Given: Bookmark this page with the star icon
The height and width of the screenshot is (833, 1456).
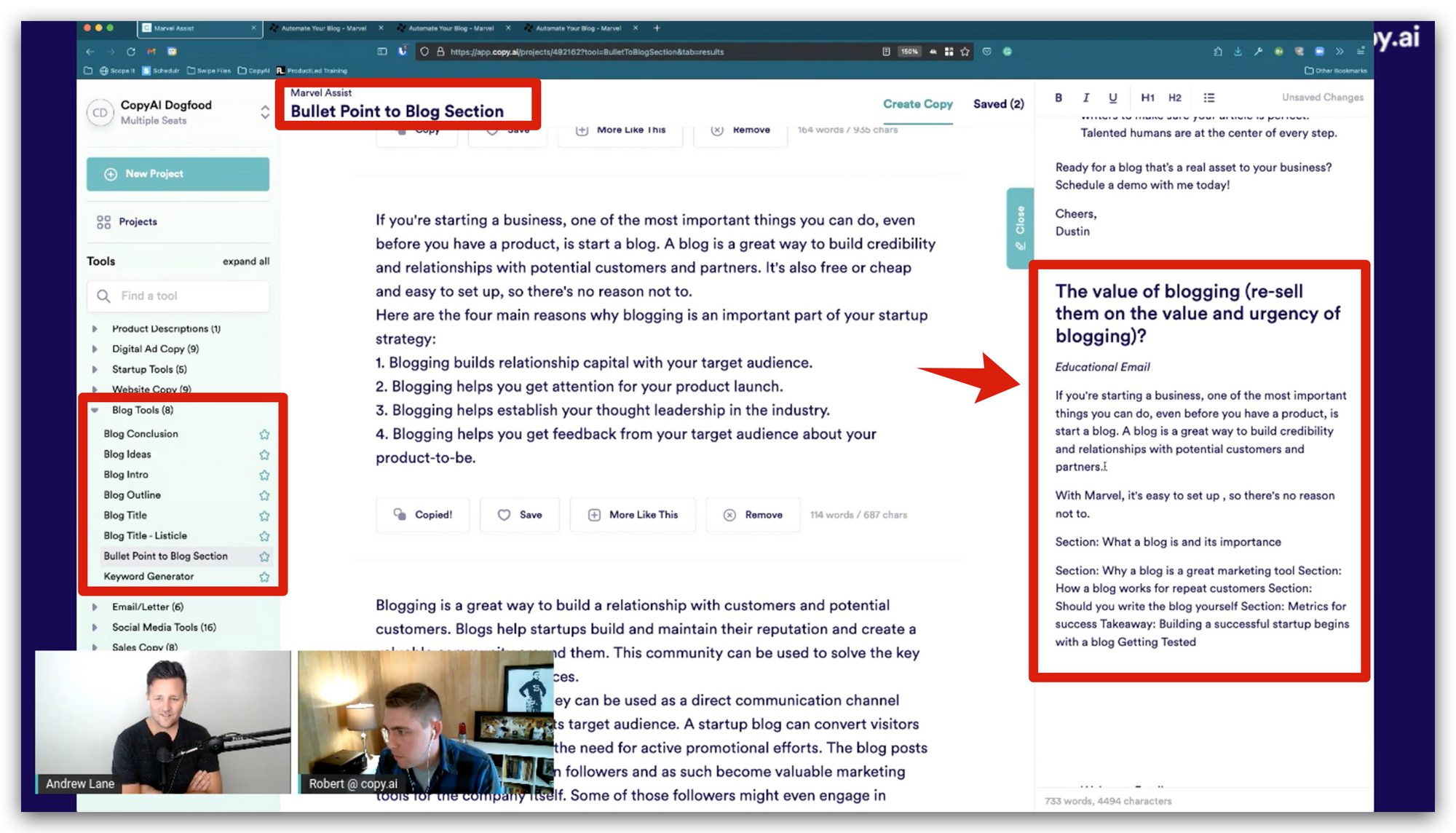Looking at the screenshot, I should pyautogui.click(x=965, y=52).
